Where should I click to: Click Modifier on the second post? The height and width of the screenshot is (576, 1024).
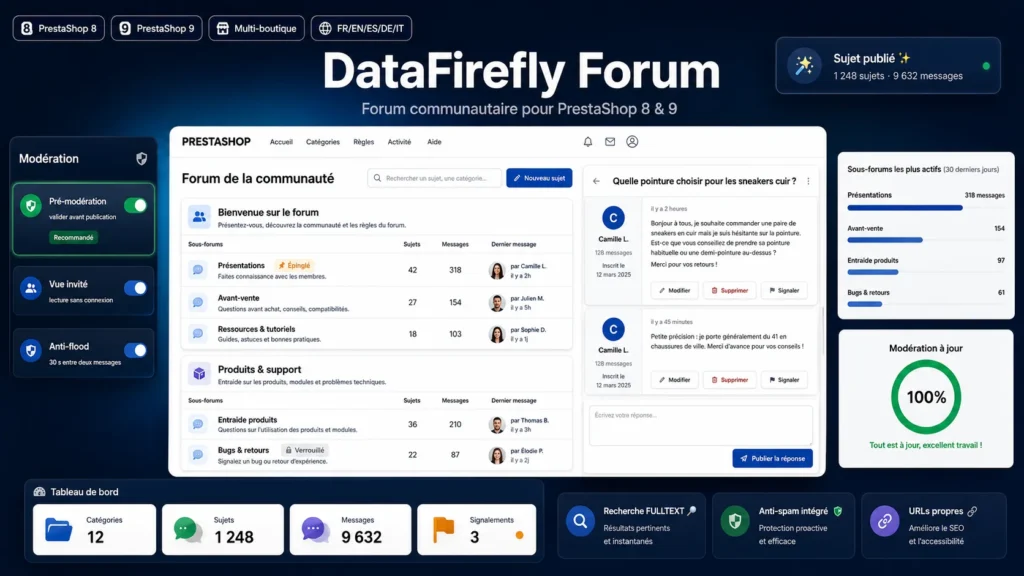pyautogui.click(x=675, y=380)
